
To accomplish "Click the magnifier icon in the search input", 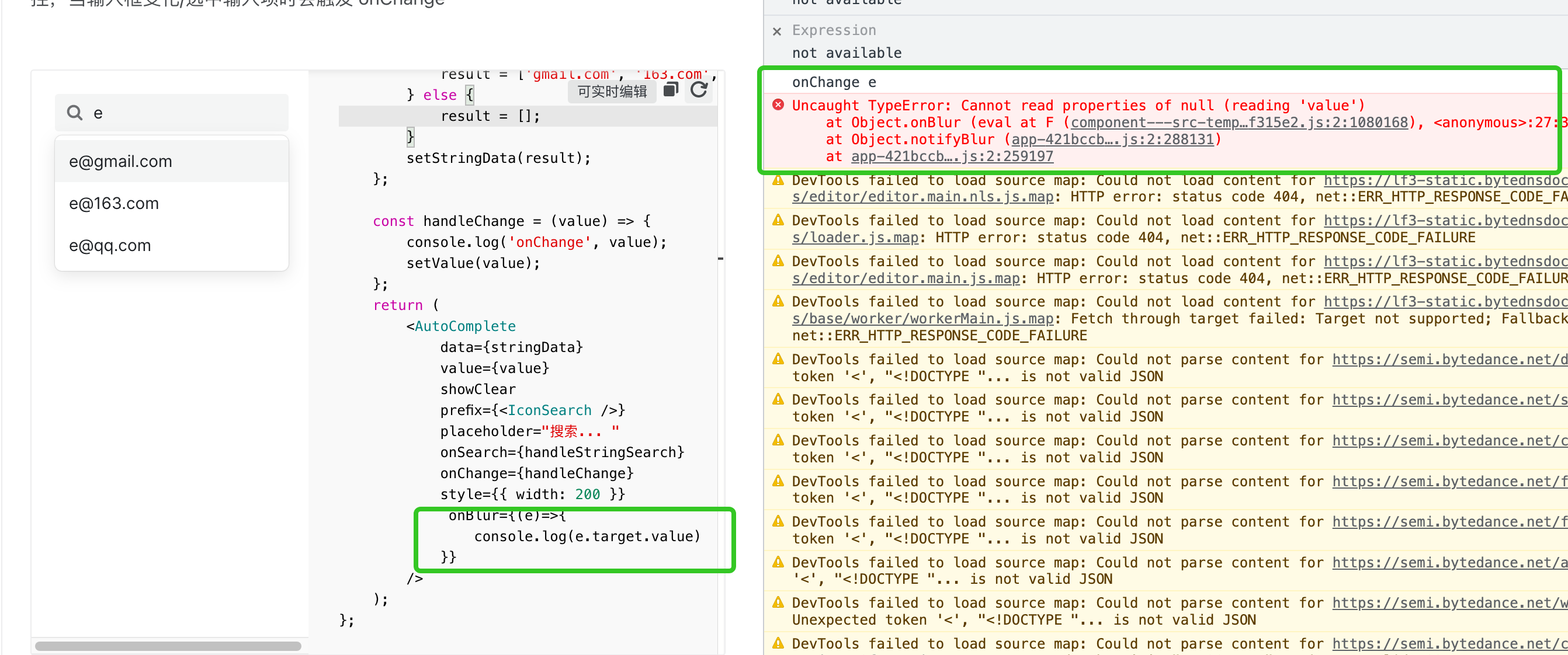I will pyautogui.click(x=74, y=112).
